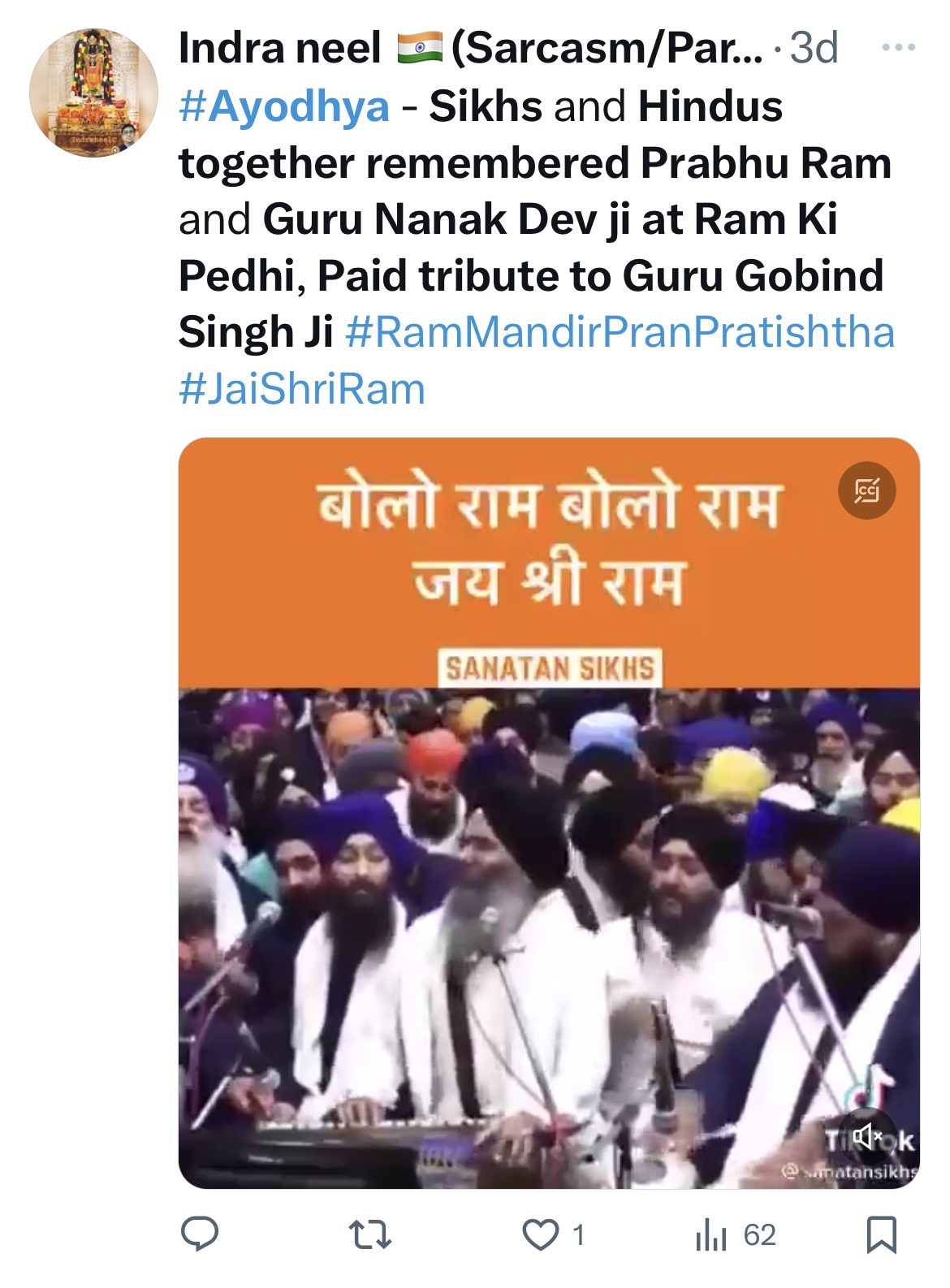Open the #Ayodhya hashtag
The image size is (950, 1288).
pyautogui.click(x=284, y=106)
